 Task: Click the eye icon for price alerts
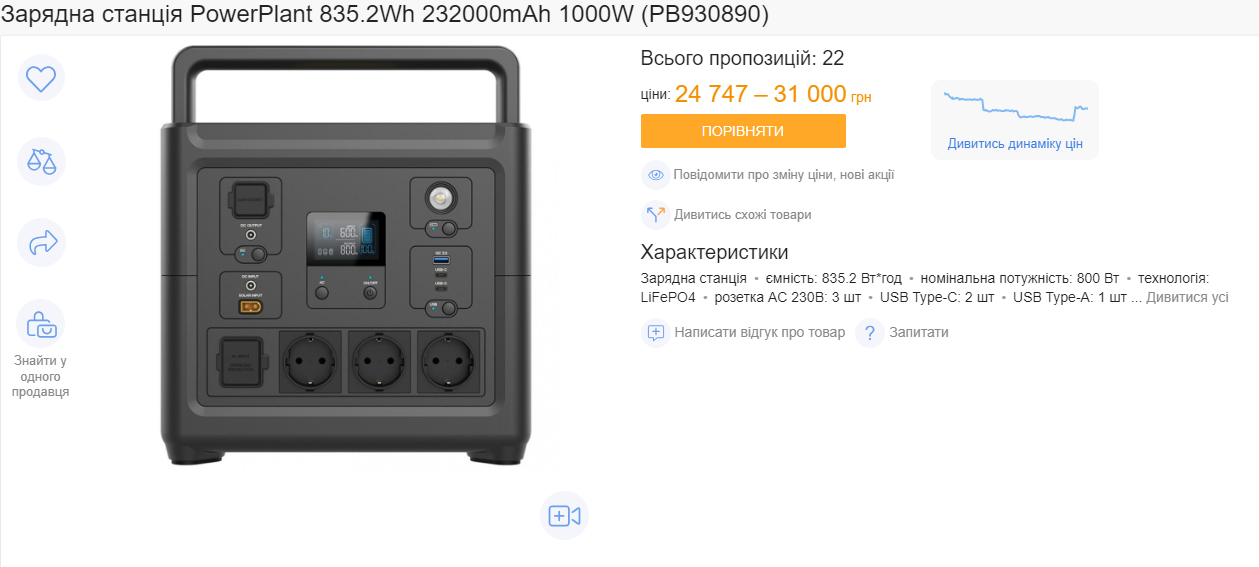pos(656,175)
